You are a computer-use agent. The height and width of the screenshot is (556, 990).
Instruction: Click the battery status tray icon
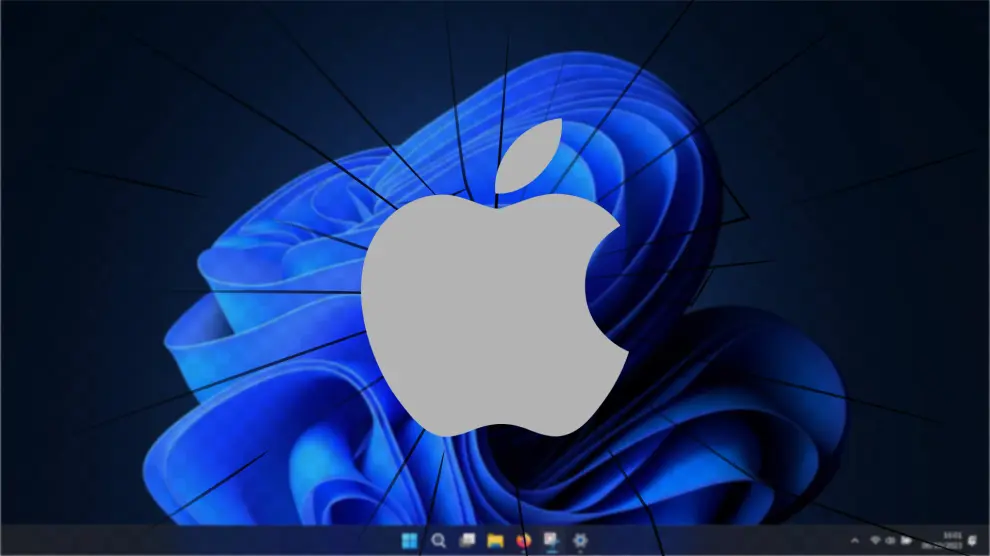click(906, 541)
